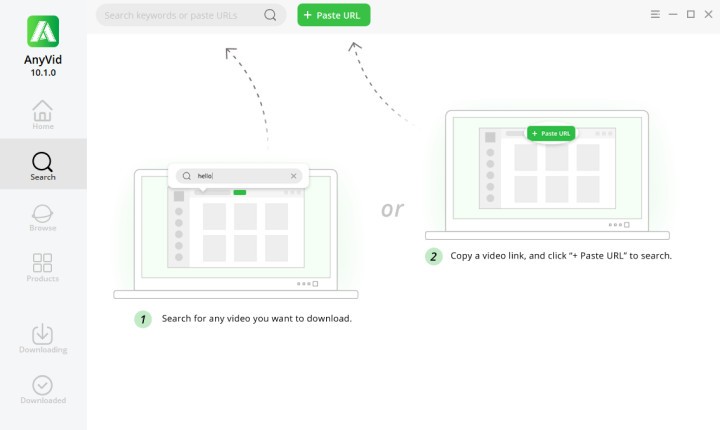
Task: Click the magnifier icon in search bar
Action: (x=271, y=15)
